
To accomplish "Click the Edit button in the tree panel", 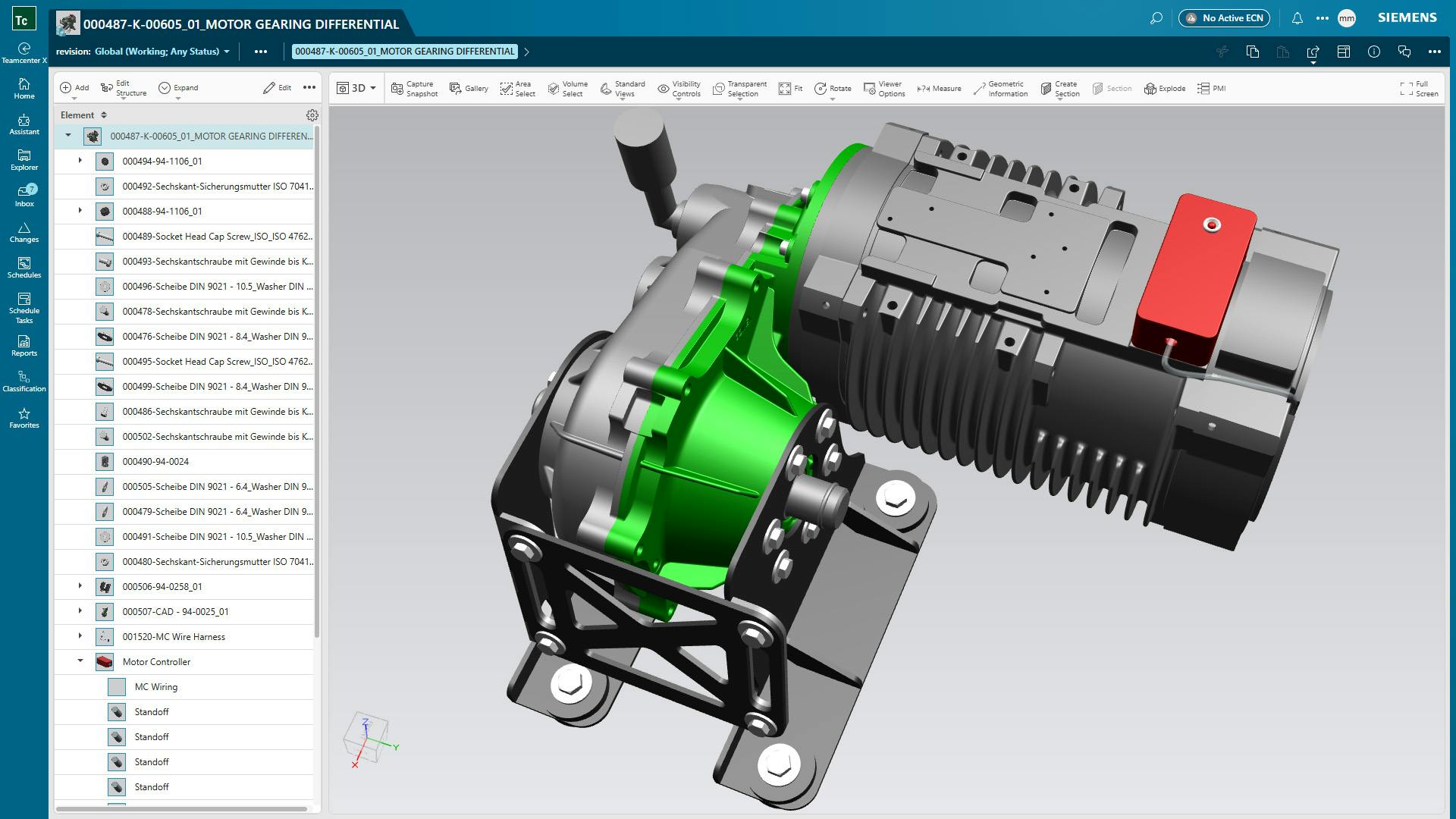I will click(x=276, y=87).
